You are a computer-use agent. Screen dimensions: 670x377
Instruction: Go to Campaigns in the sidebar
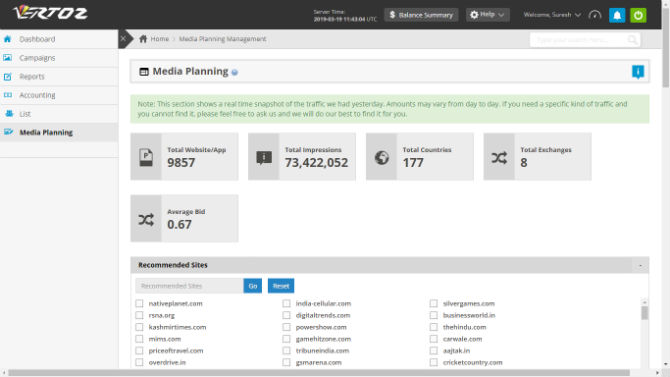59,58
